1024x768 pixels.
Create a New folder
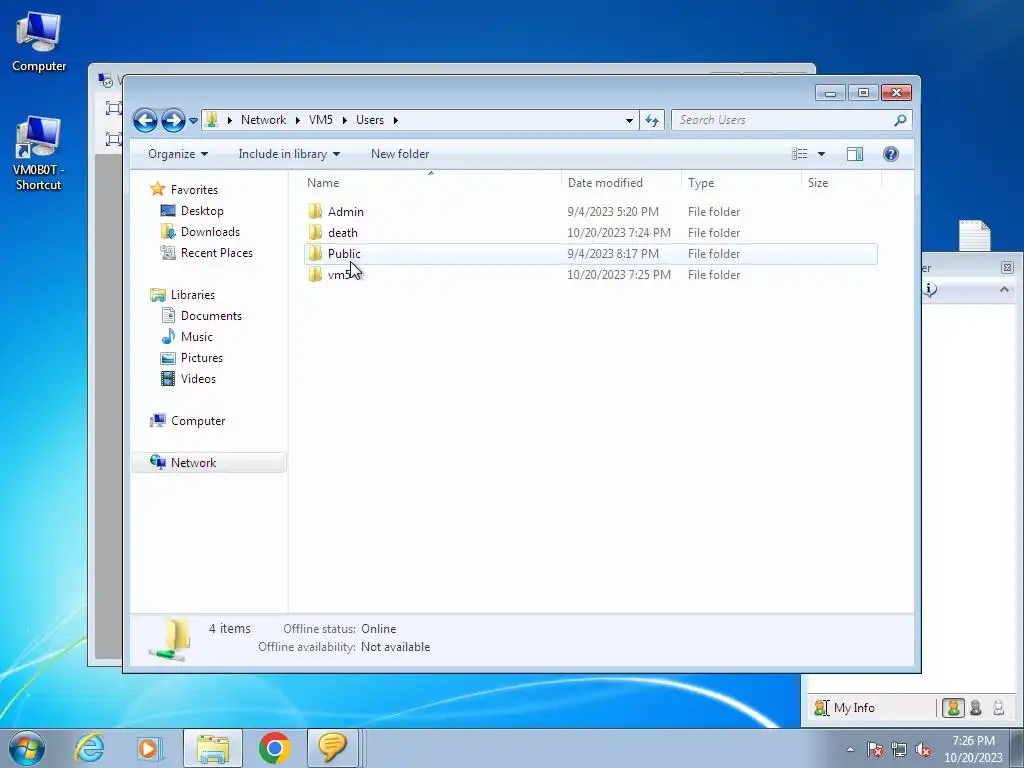400,154
